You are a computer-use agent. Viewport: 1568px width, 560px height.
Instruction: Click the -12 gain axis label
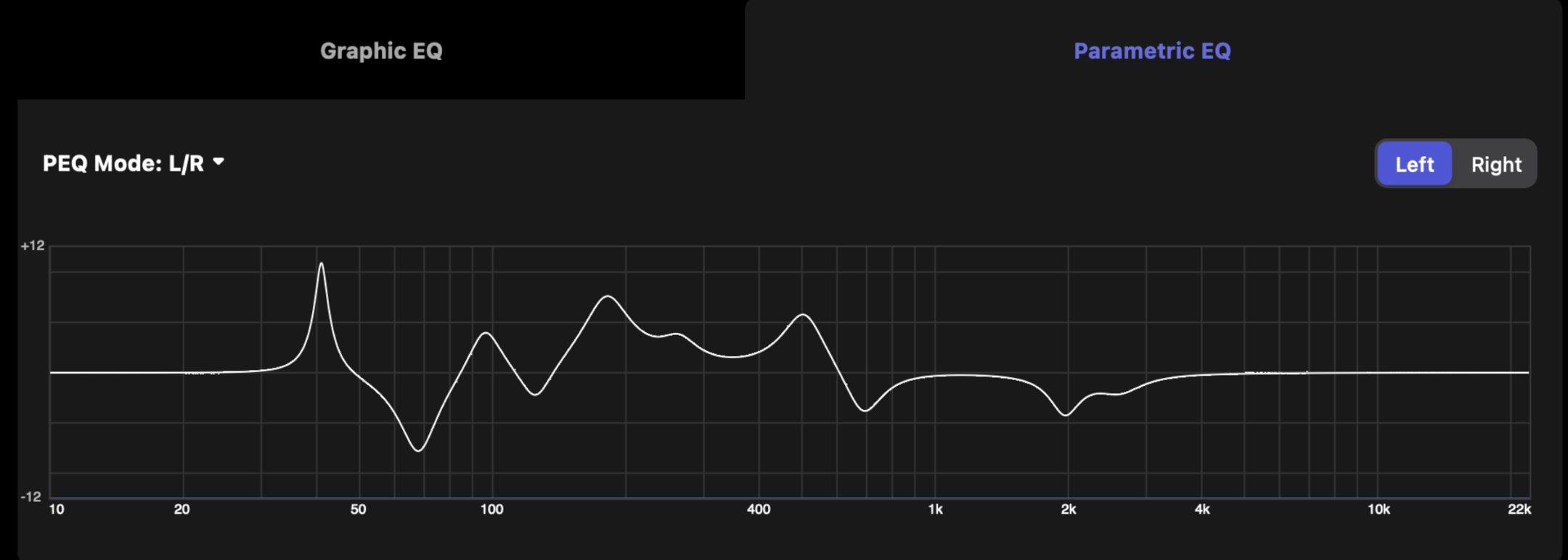pos(31,497)
